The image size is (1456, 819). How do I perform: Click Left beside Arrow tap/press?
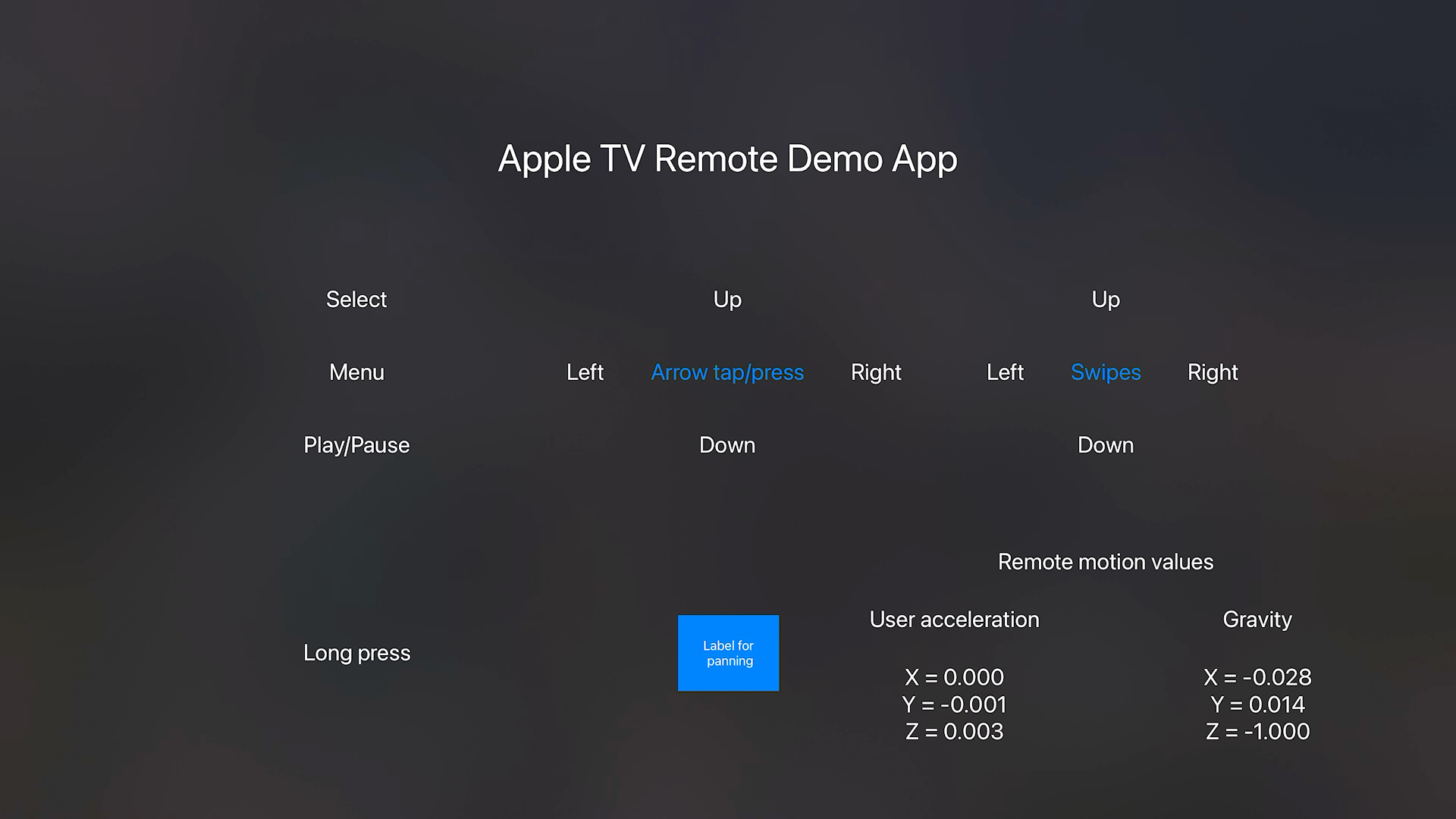[x=585, y=372]
